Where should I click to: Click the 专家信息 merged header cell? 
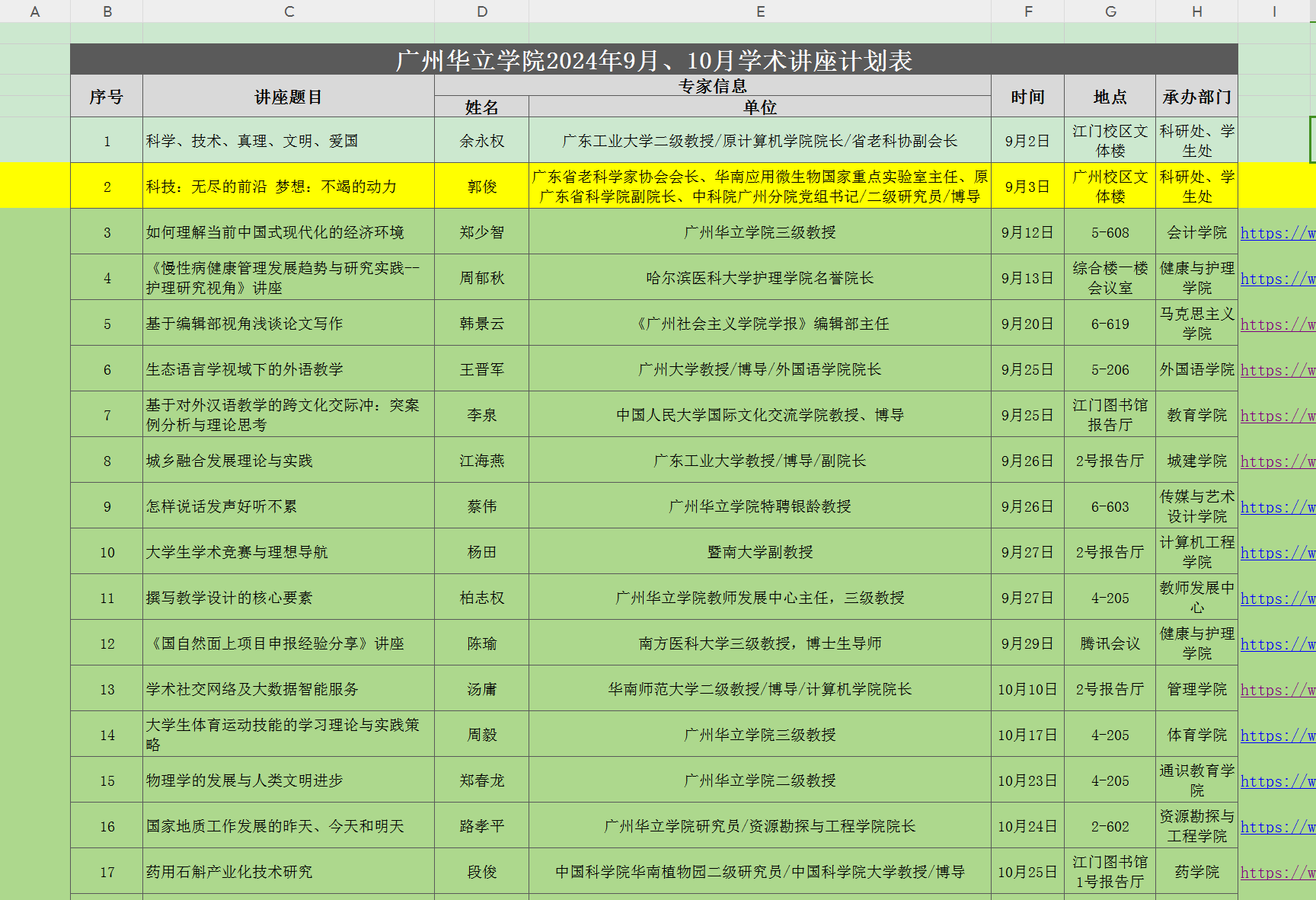tap(712, 85)
